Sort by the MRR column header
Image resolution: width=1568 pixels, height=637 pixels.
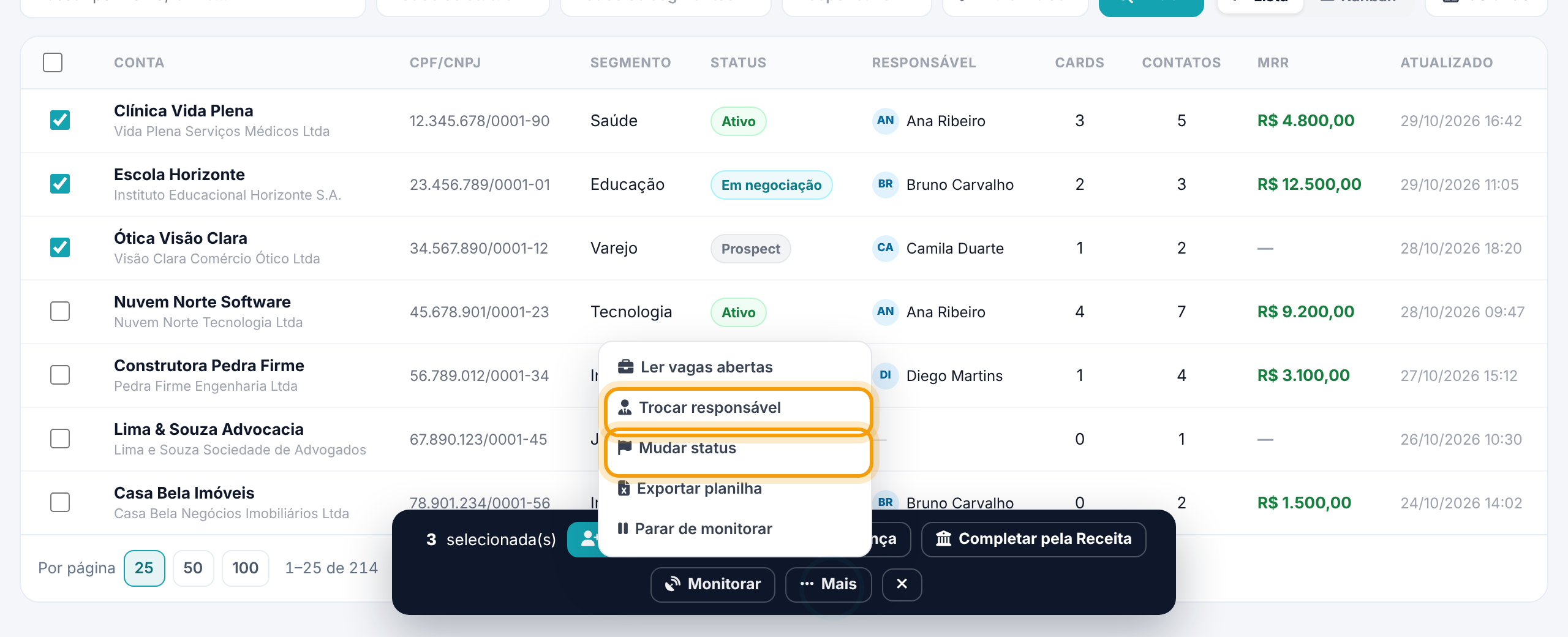[x=1273, y=62]
